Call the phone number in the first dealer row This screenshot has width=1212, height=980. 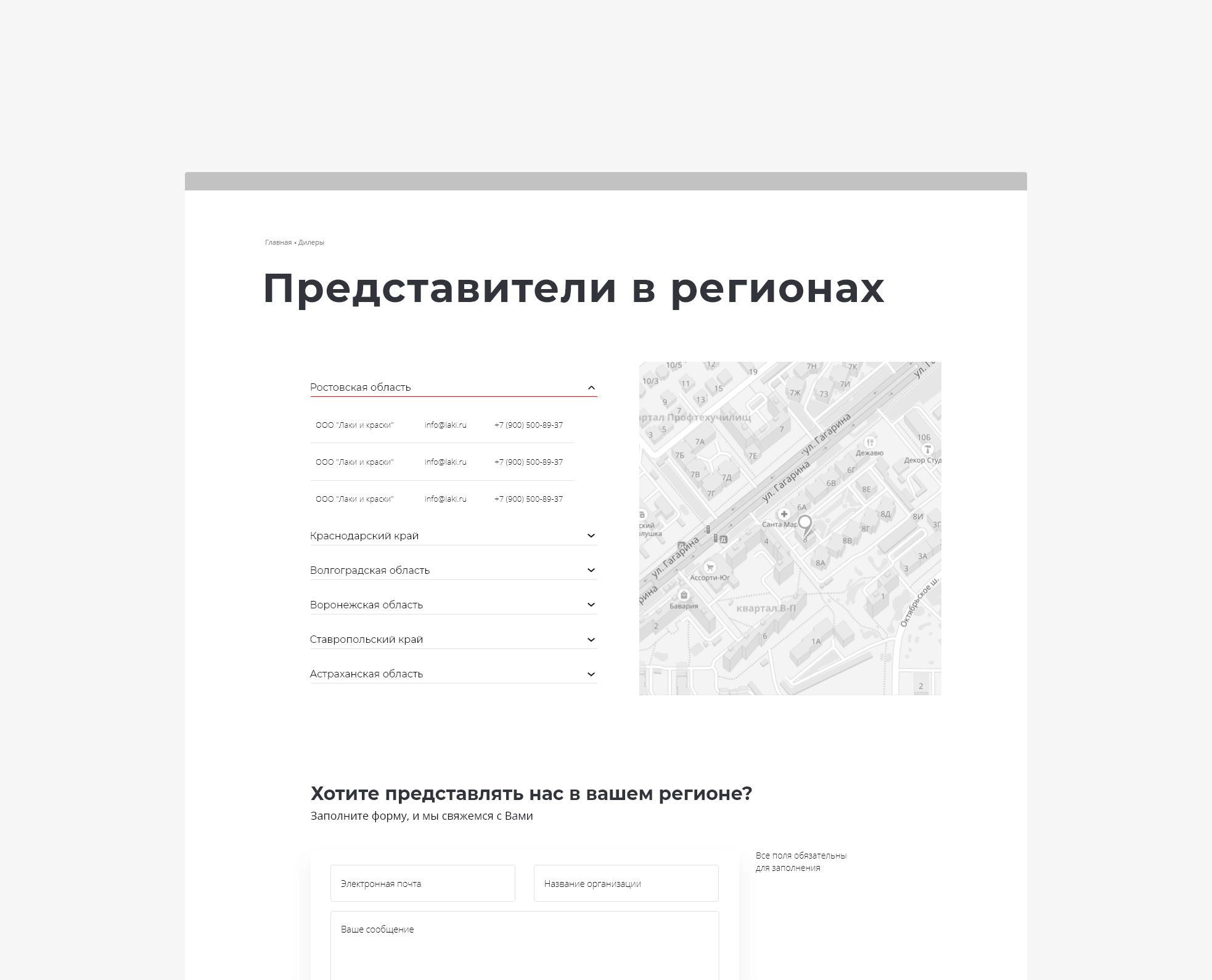(x=528, y=425)
